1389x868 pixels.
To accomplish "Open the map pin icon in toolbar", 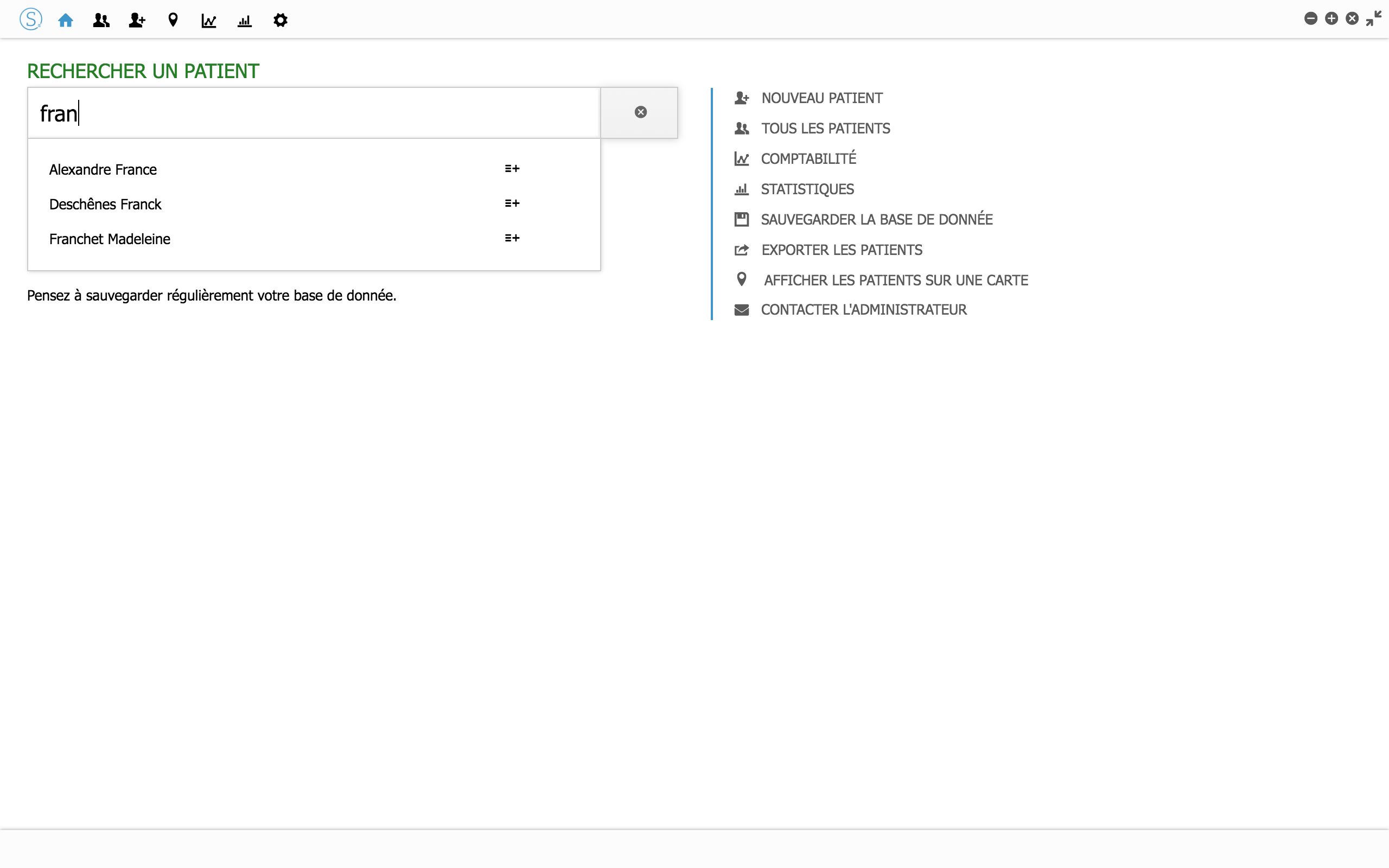I will 173,21.
